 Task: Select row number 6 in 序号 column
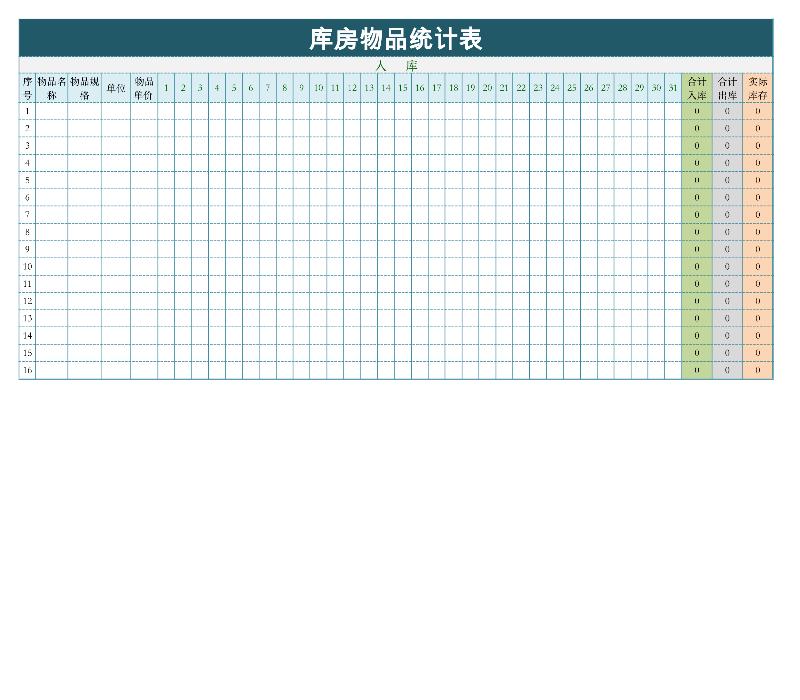click(28, 197)
